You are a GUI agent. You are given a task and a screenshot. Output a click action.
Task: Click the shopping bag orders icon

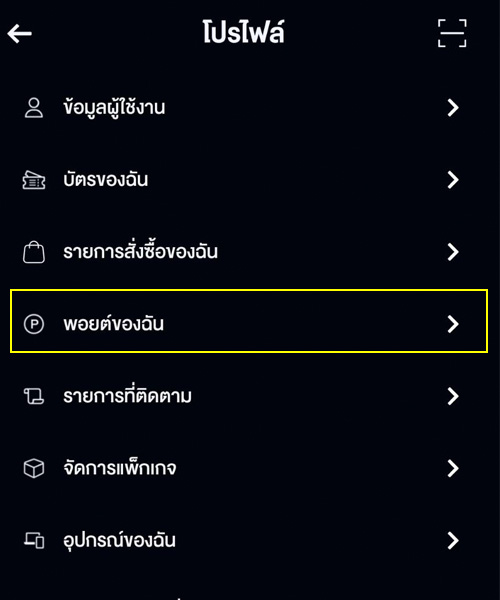[x=34, y=252]
